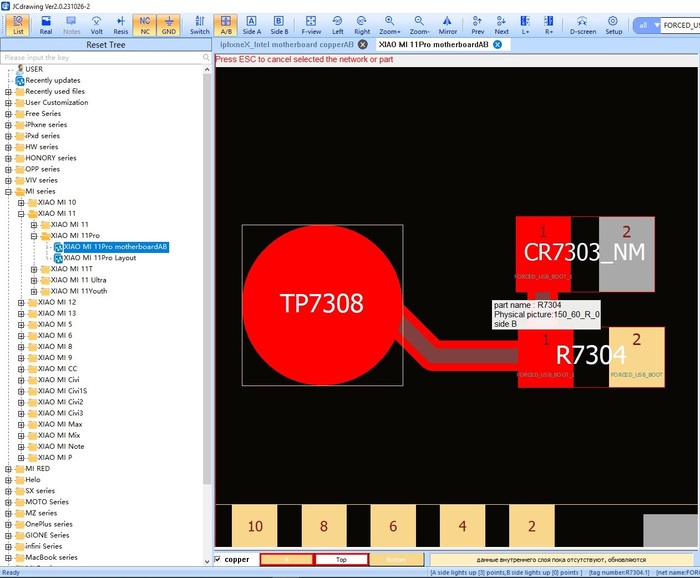Open XIAO MI 11Pro Layout file
The height and width of the screenshot is (578, 700).
pyautogui.click(x=100, y=258)
